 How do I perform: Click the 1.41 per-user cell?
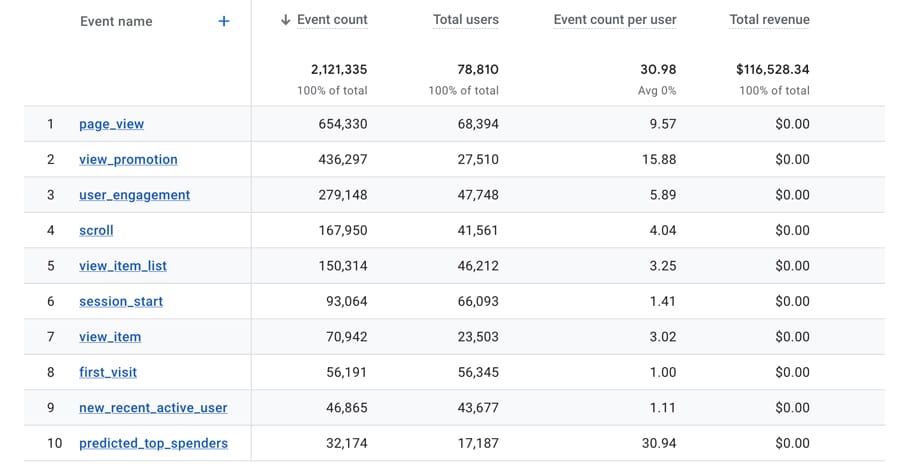pyautogui.click(x=663, y=301)
